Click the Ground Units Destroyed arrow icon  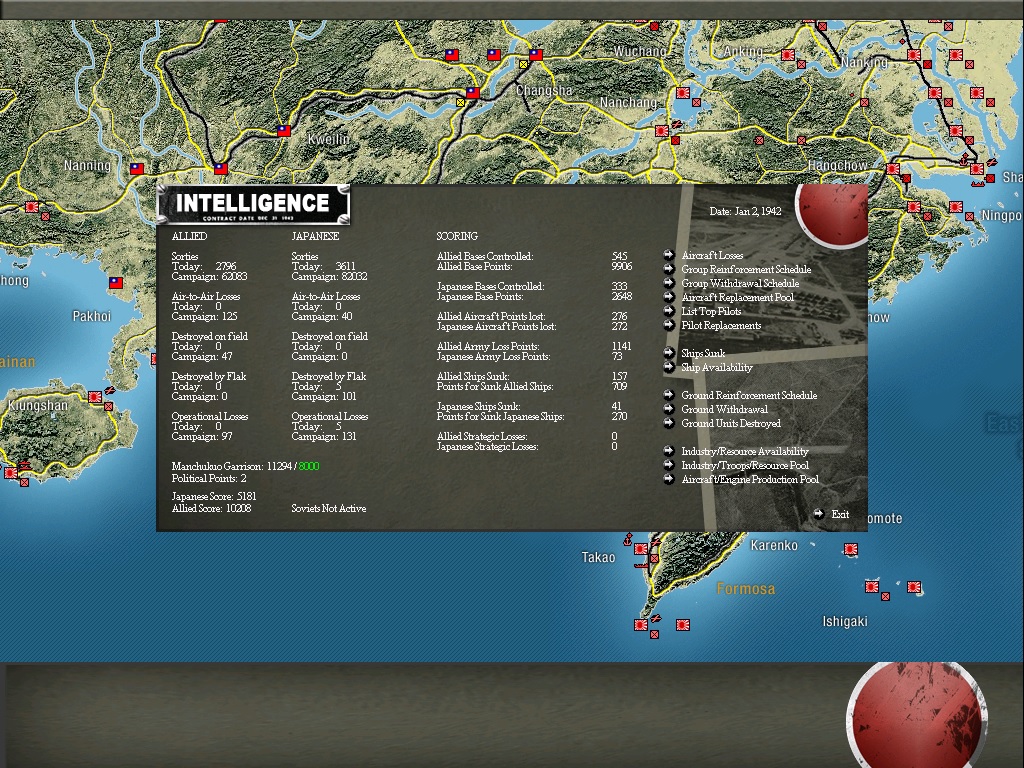669,423
